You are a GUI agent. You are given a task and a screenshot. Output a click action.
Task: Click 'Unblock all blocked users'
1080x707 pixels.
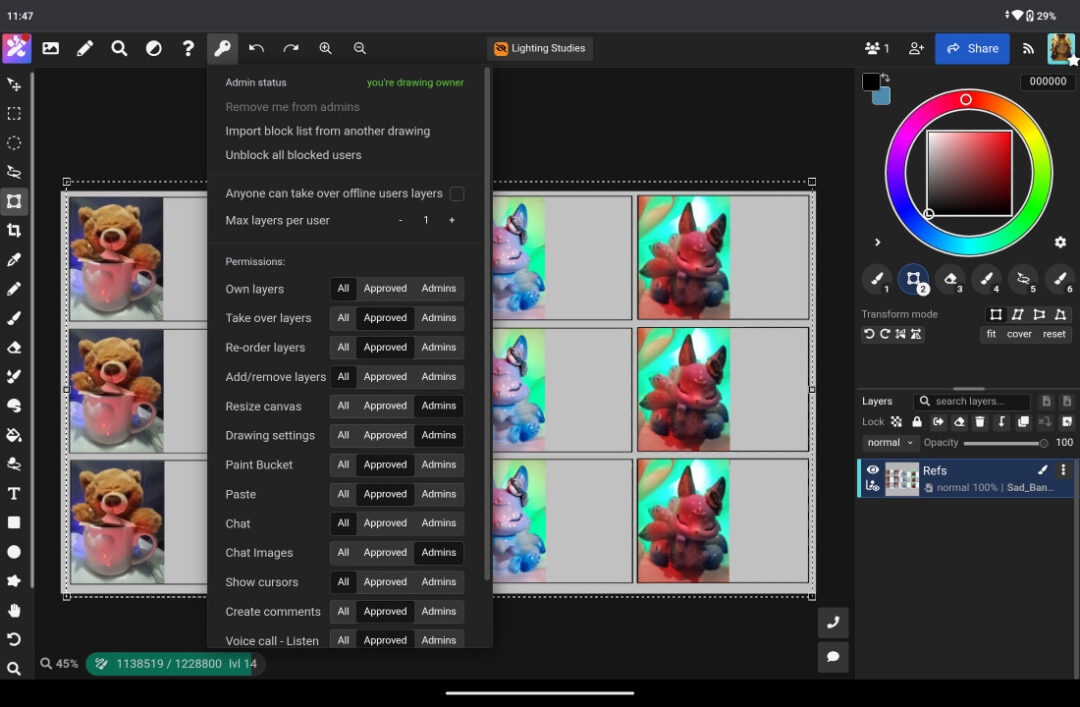tap(293, 155)
